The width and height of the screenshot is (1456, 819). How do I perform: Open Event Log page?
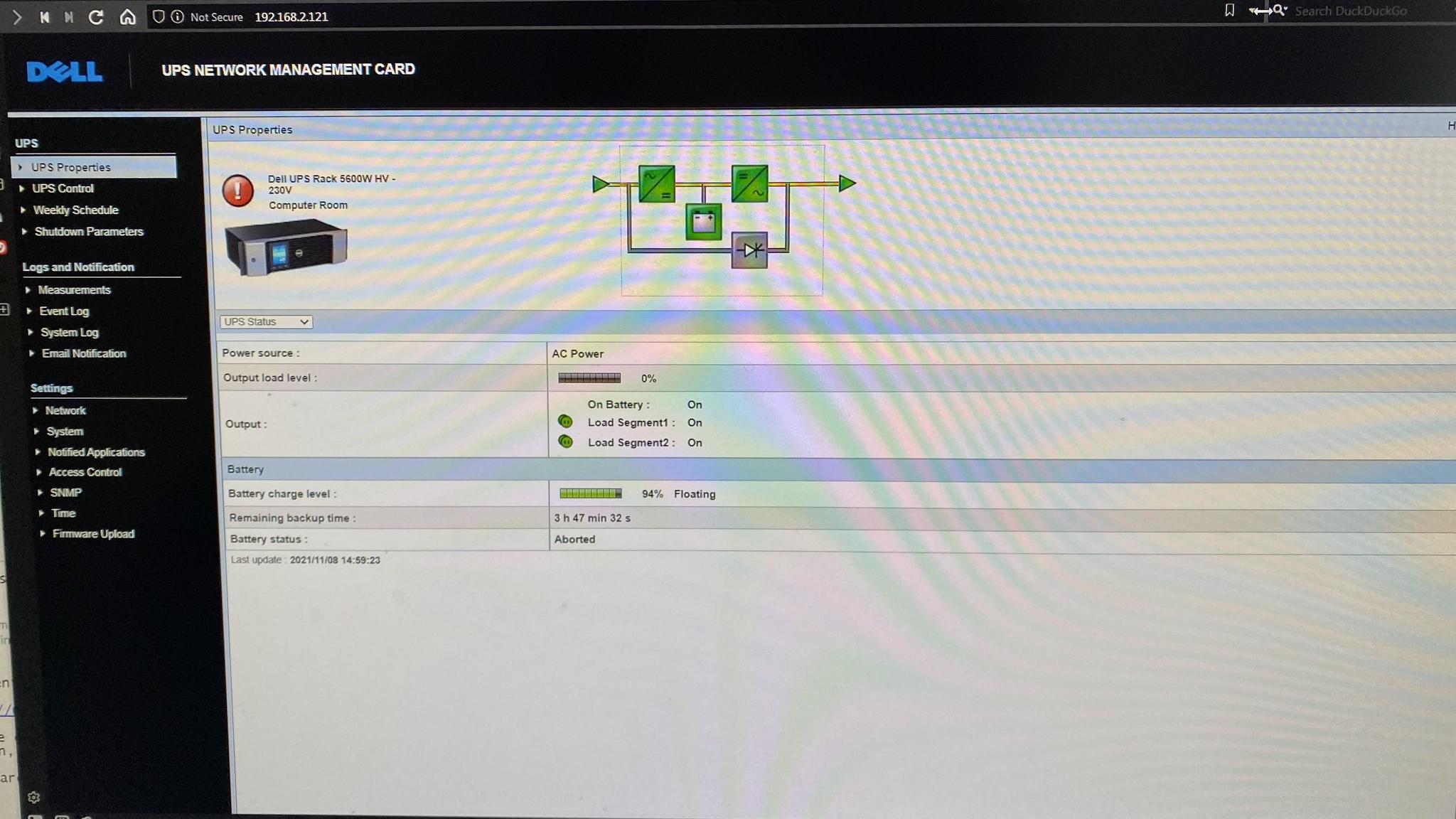[x=64, y=311]
